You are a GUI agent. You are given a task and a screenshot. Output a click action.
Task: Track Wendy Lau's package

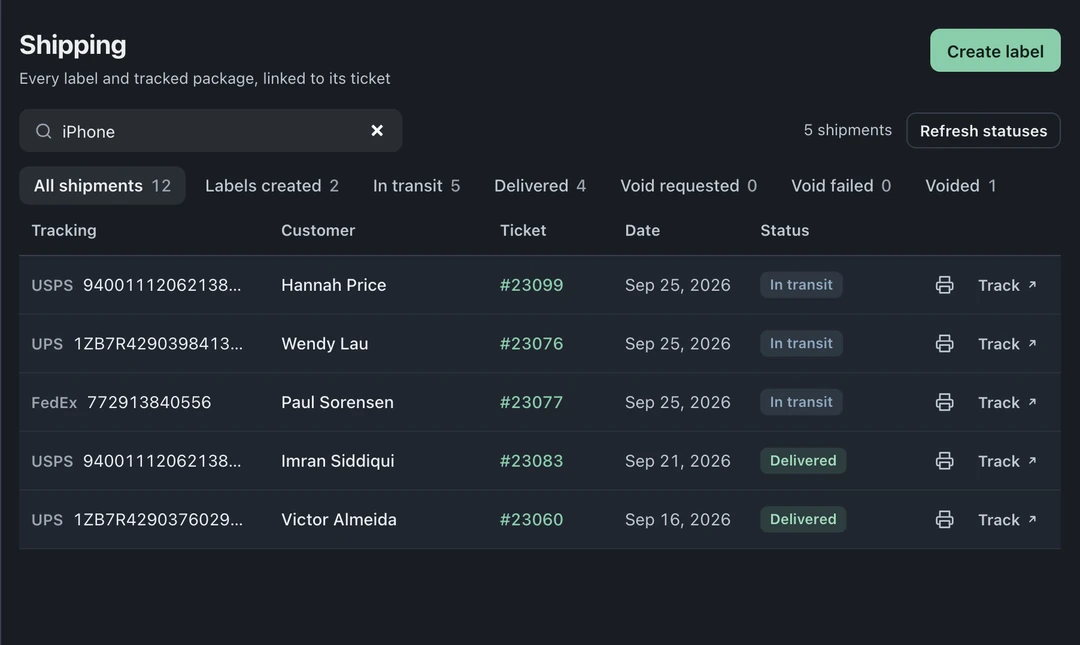click(1007, 344)
